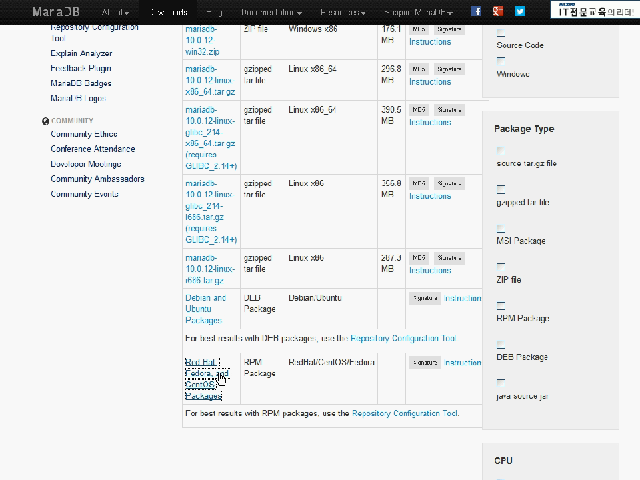The height and width of the screenshot is (480, 640).
Task: Open the IT education ad banner
Action: click(595, 10)
